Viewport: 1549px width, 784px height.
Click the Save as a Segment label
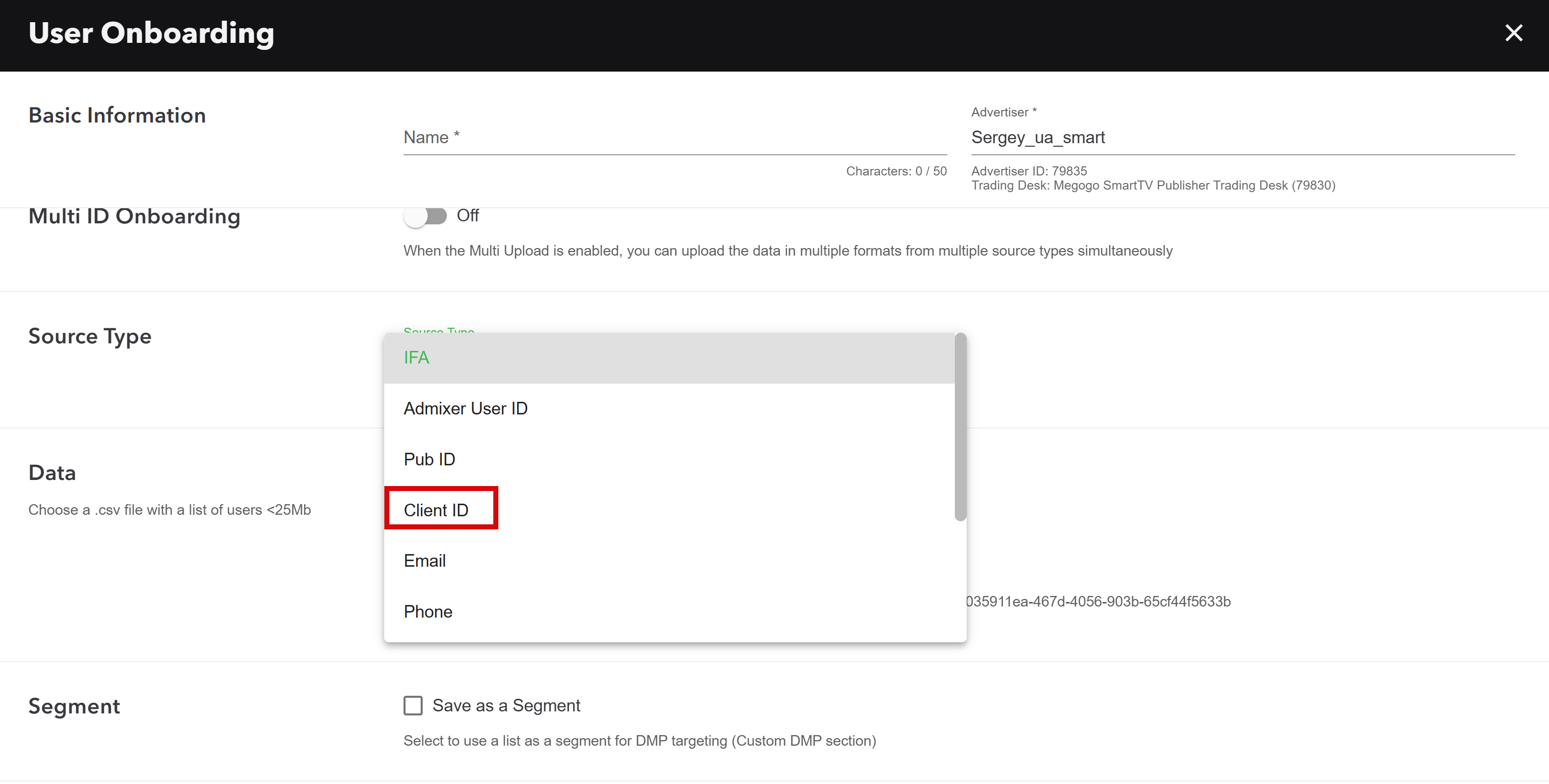click(506, 705)
